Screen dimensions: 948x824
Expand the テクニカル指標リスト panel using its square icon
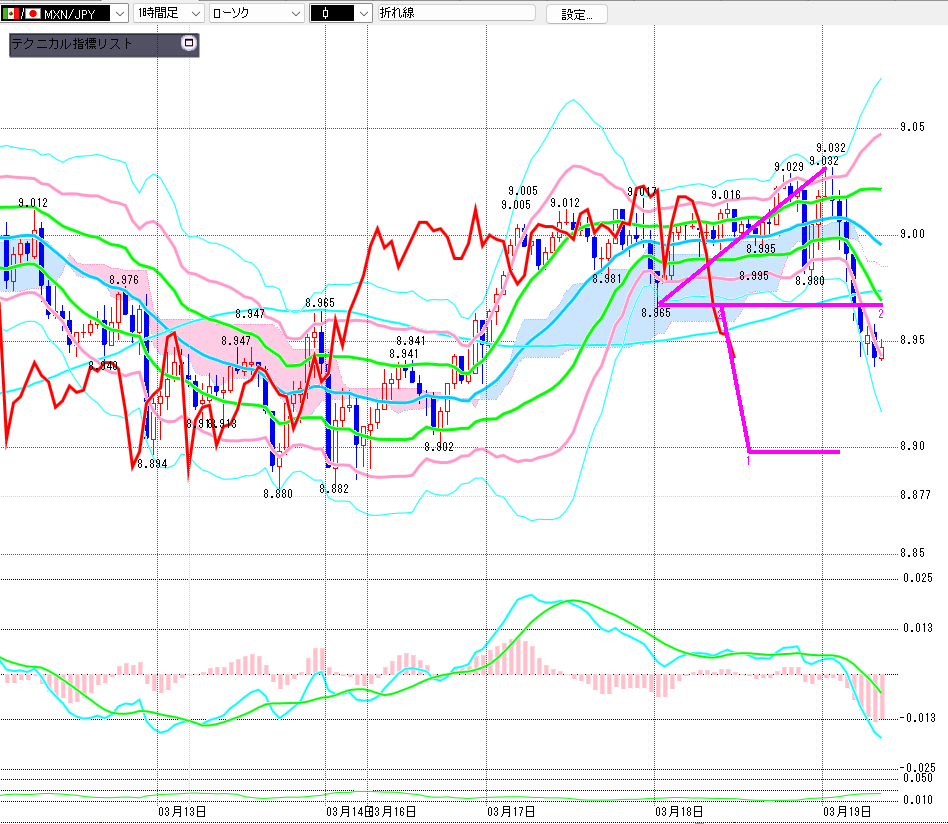pos(187,44)
